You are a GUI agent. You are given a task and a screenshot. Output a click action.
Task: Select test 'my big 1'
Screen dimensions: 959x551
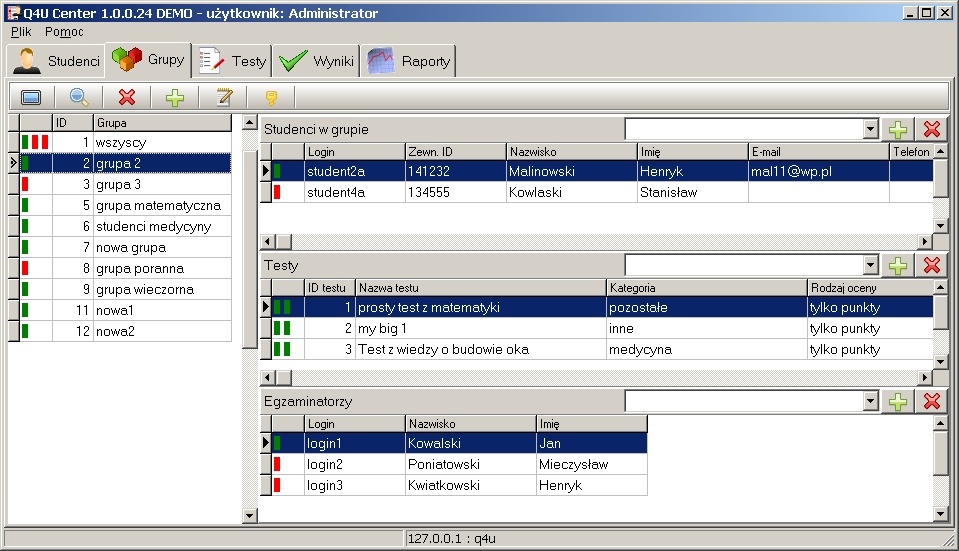pos(602,328)
